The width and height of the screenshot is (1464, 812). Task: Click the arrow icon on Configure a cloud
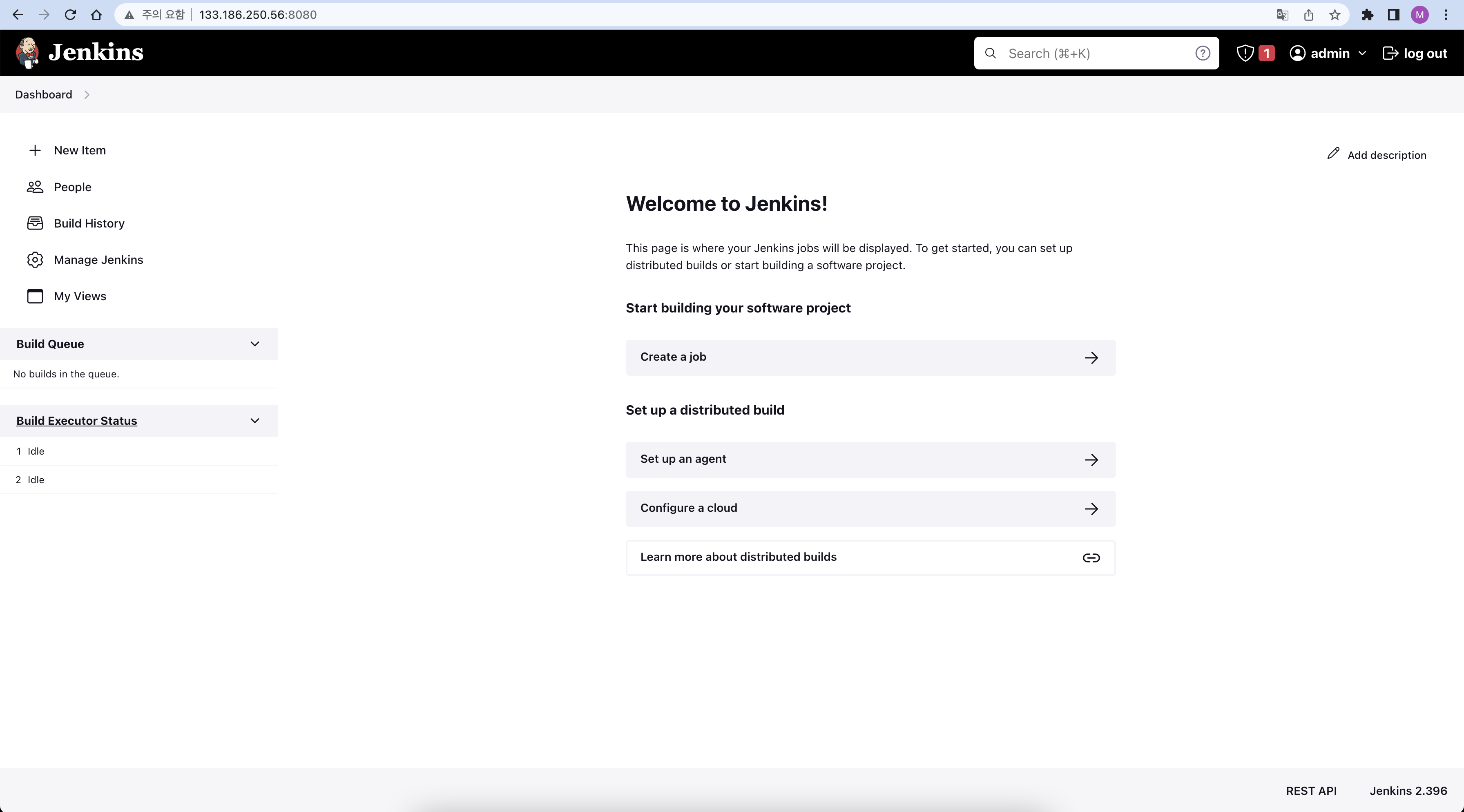[1091, 509]
